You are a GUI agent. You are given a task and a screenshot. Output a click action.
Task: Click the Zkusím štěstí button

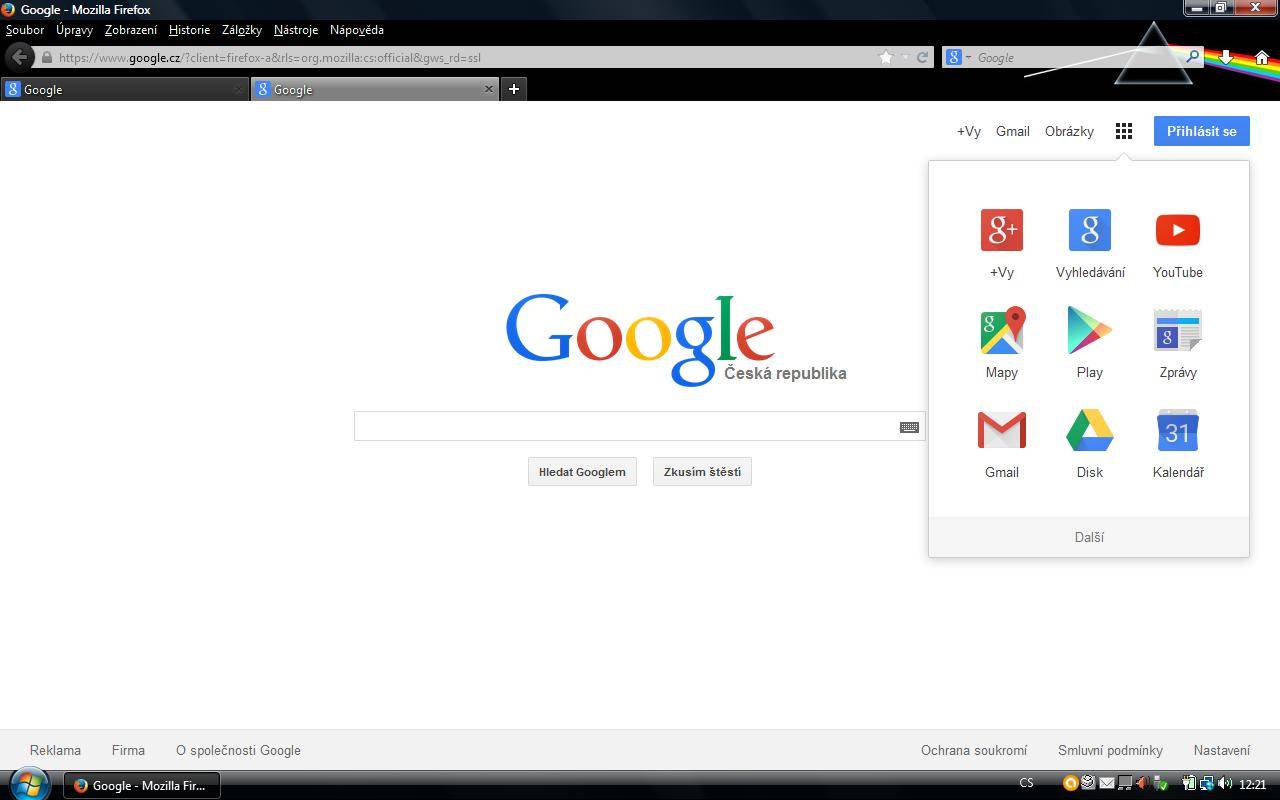pos(702,472)
